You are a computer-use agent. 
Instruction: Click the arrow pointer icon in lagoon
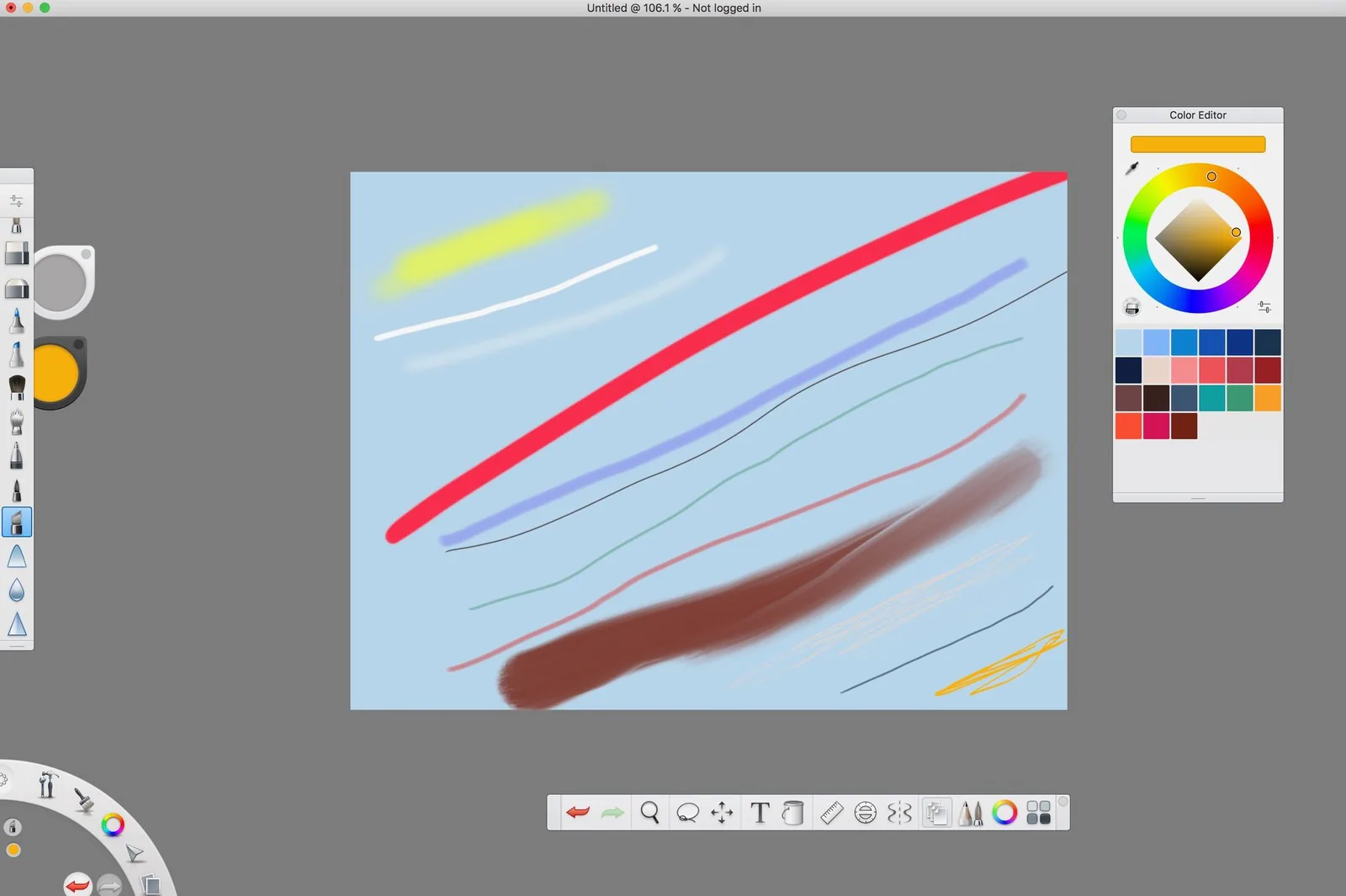[135, 854]
